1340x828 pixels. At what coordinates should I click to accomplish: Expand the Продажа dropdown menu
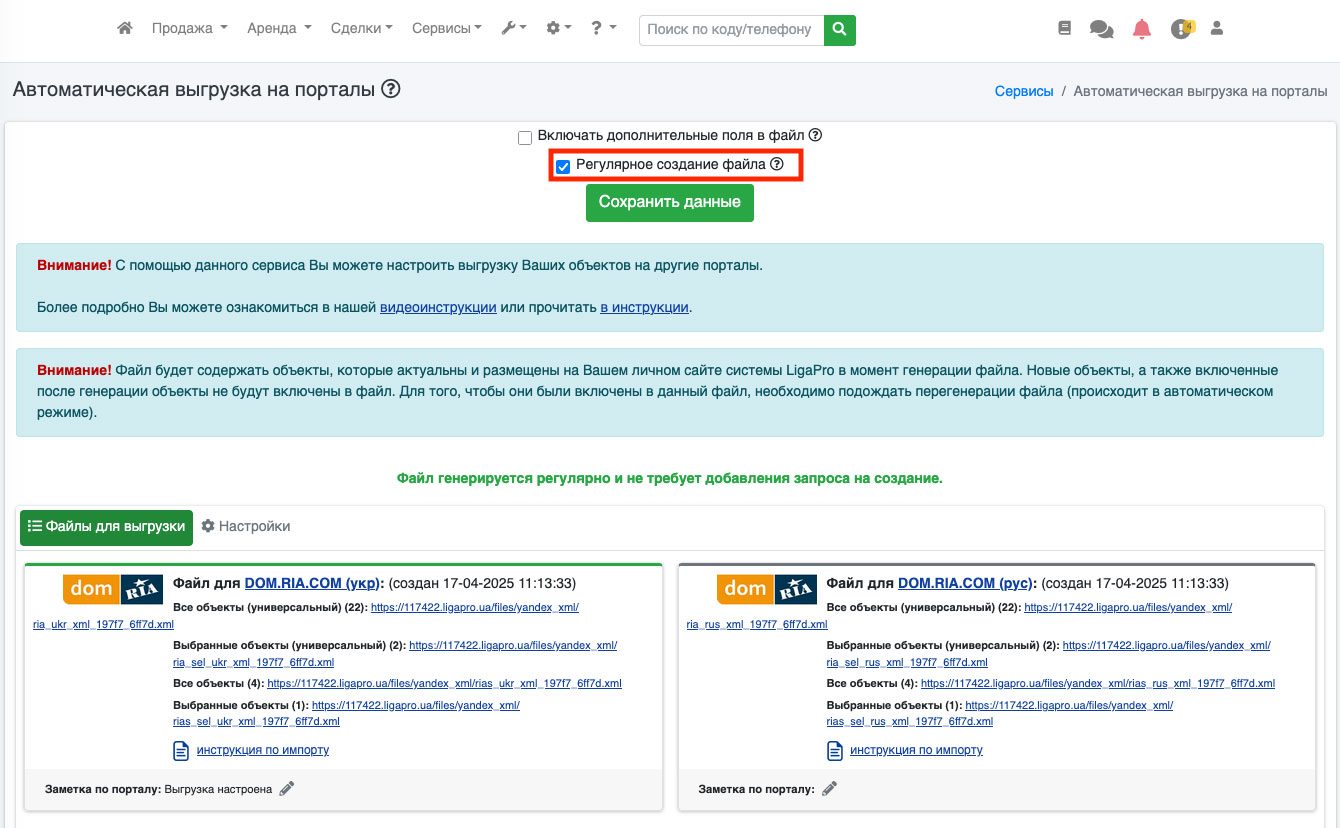point(189,29)
